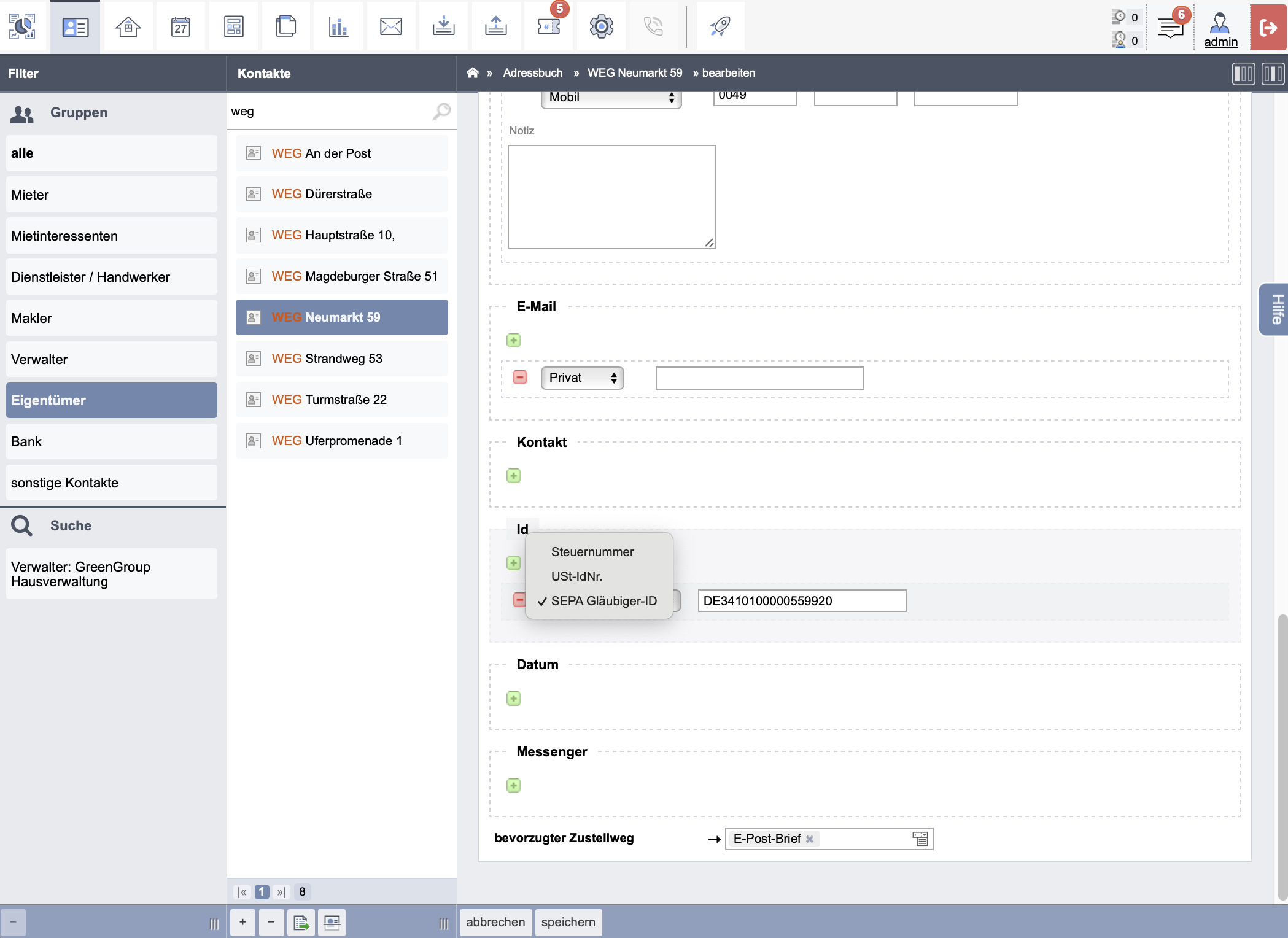The width and height of the screenshot is (1288, 938).
Task: Click the delete contact minus button
Action: point(271,922)
